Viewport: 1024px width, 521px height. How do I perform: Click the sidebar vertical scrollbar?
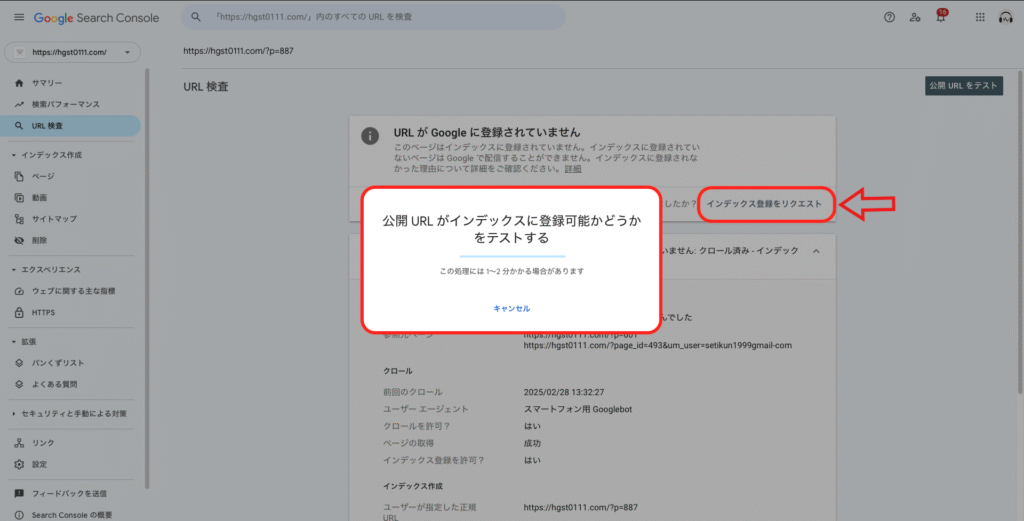[x=146, y=277]
